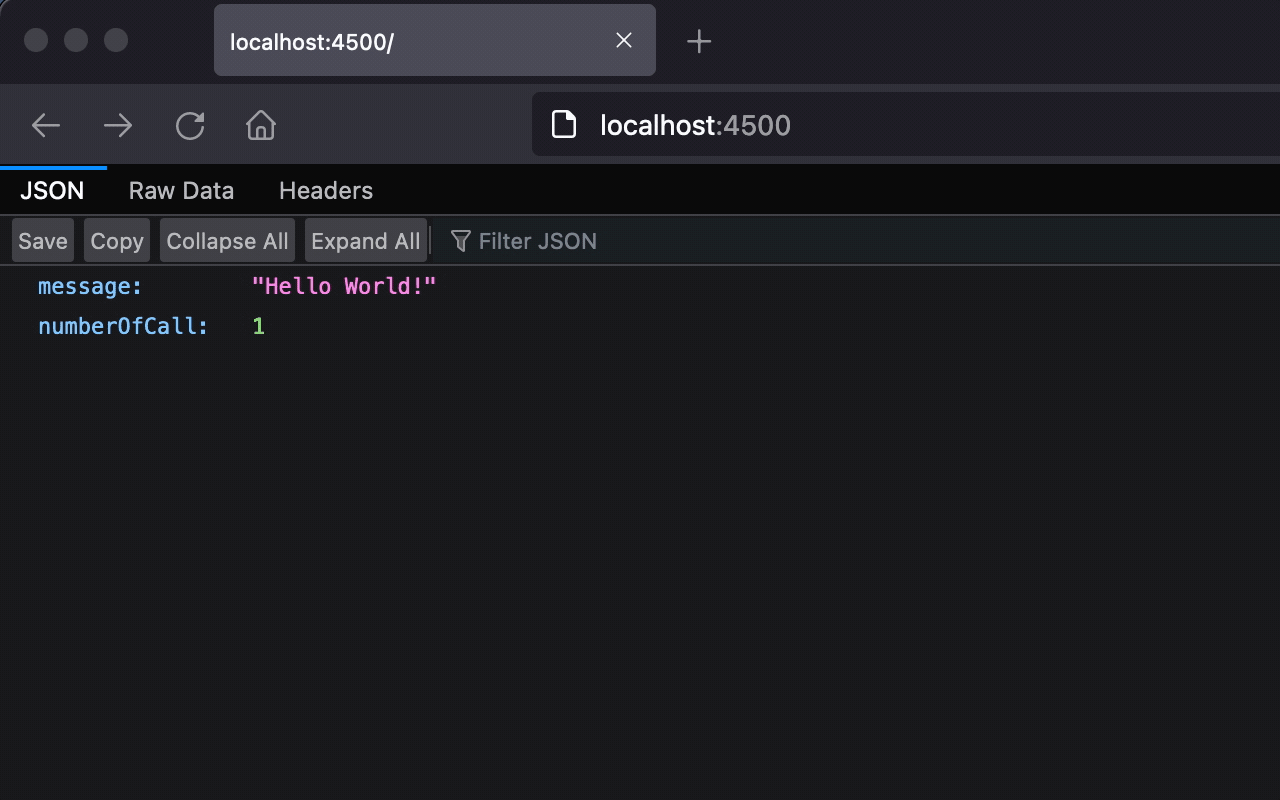This screenshot has height=800, width=1280.
Task: Navigate back using the back arrow
Action: click(45, 124)
